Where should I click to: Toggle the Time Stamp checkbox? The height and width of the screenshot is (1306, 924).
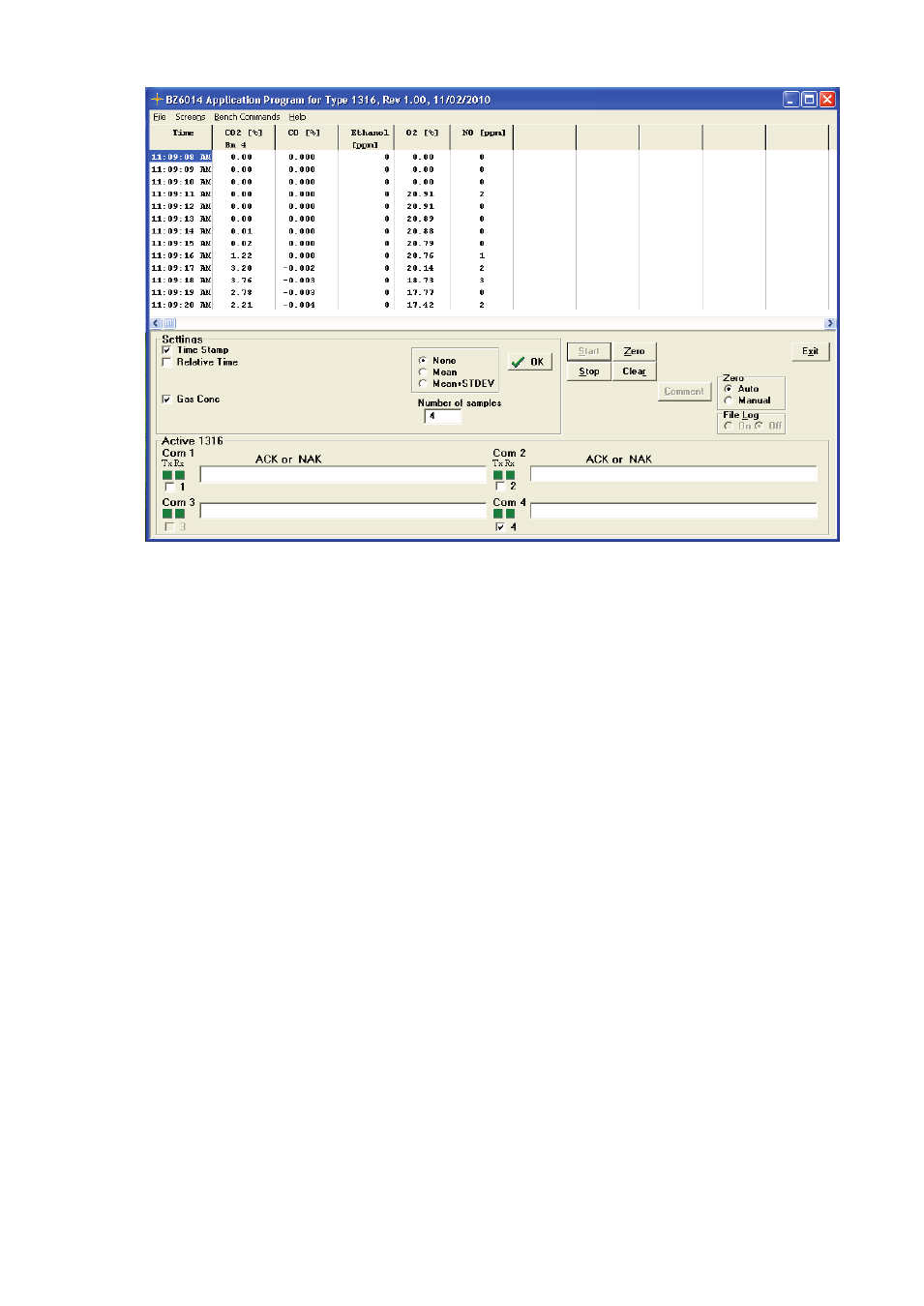tap(166, 350)
